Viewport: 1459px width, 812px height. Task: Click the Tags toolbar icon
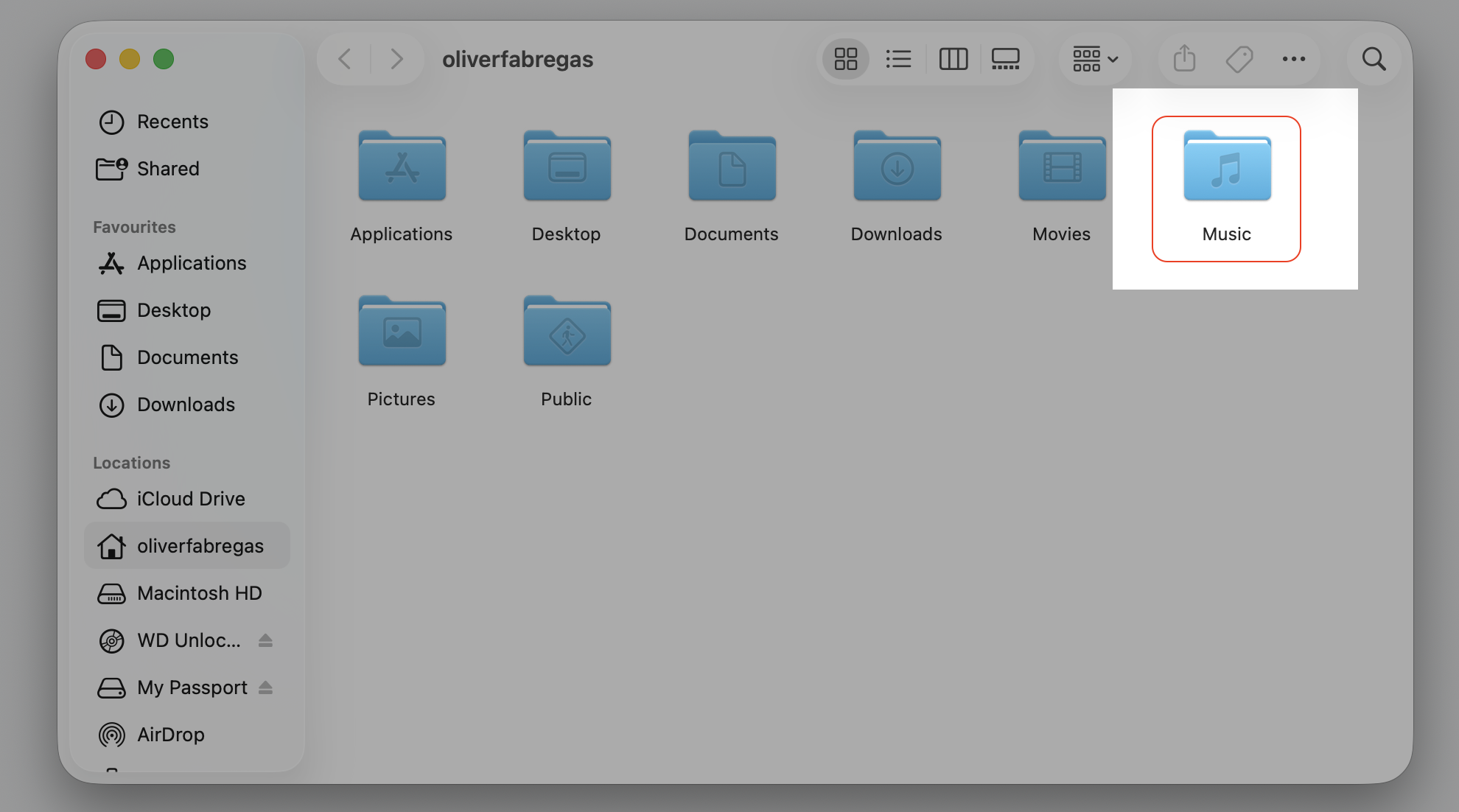[1239, 59]
